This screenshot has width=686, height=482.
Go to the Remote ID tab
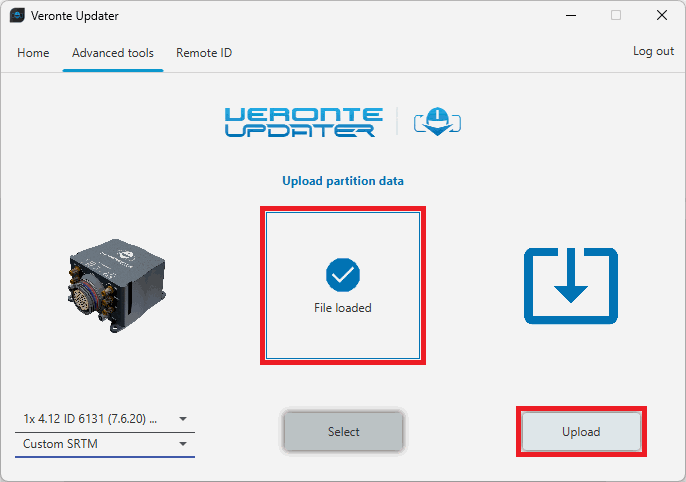pos(204,53)
